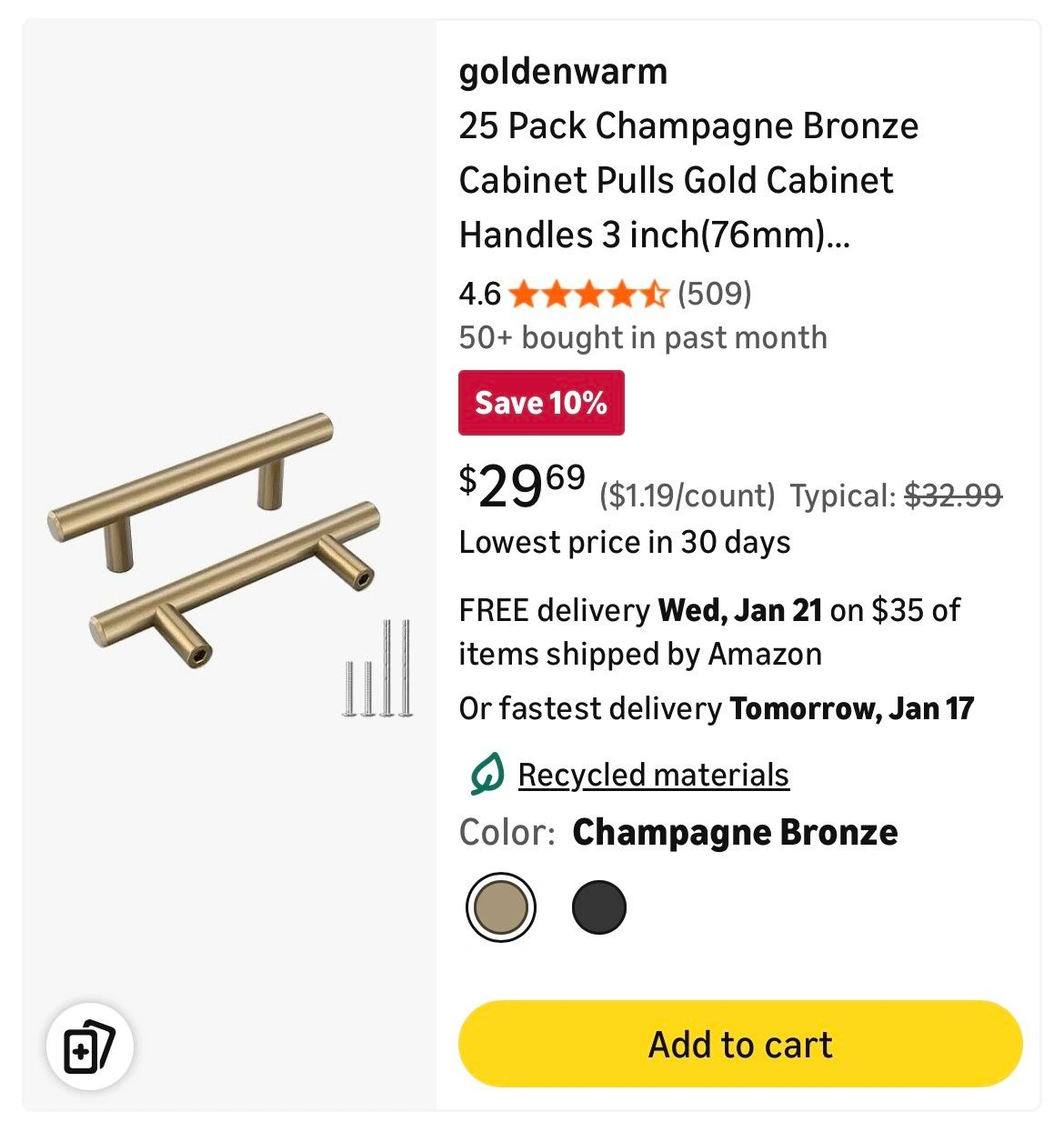Click the Add to cart button
This screenshot has height=1122, width=1064.
pyautogui.click(x=739, y=1044)
